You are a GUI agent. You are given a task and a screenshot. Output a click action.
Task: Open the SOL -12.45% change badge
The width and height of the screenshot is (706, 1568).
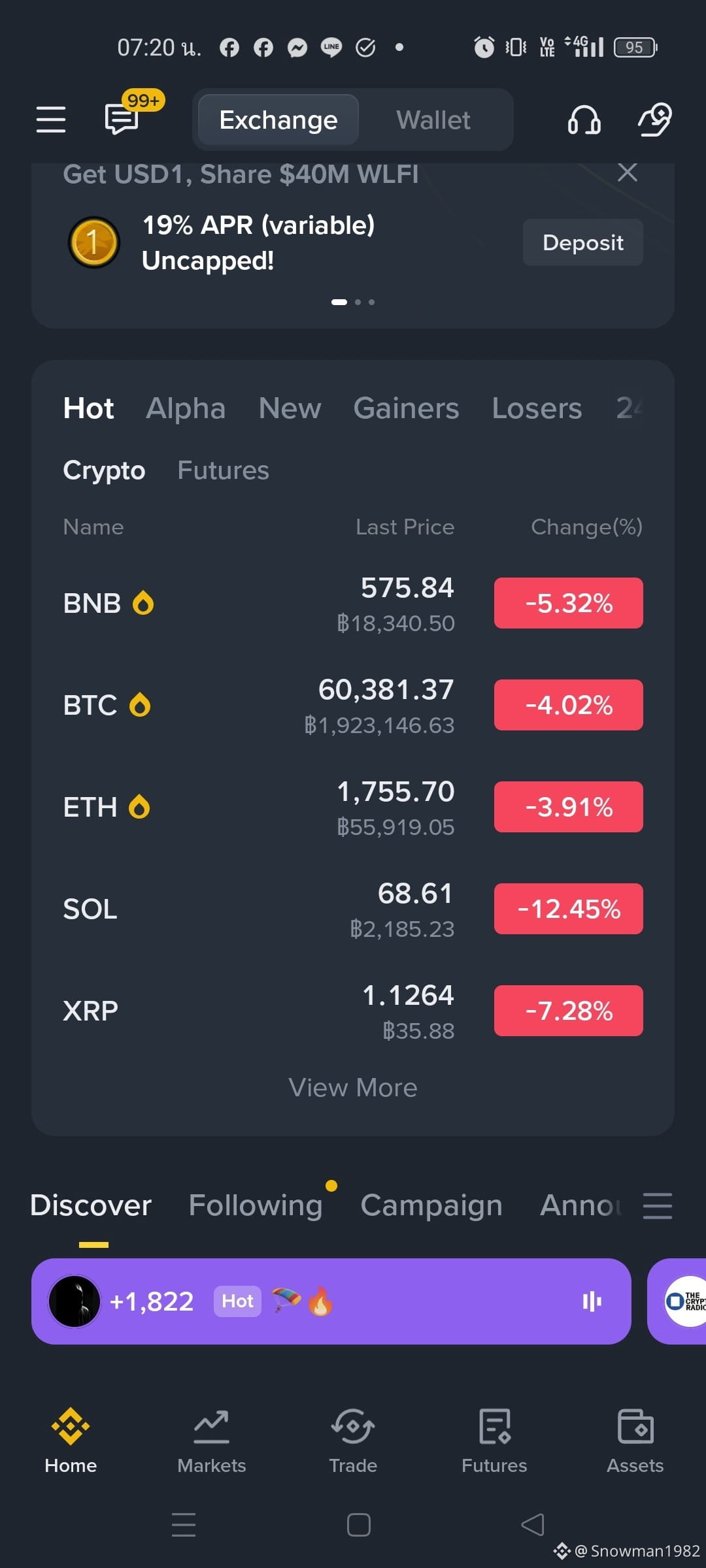[569, 909]
